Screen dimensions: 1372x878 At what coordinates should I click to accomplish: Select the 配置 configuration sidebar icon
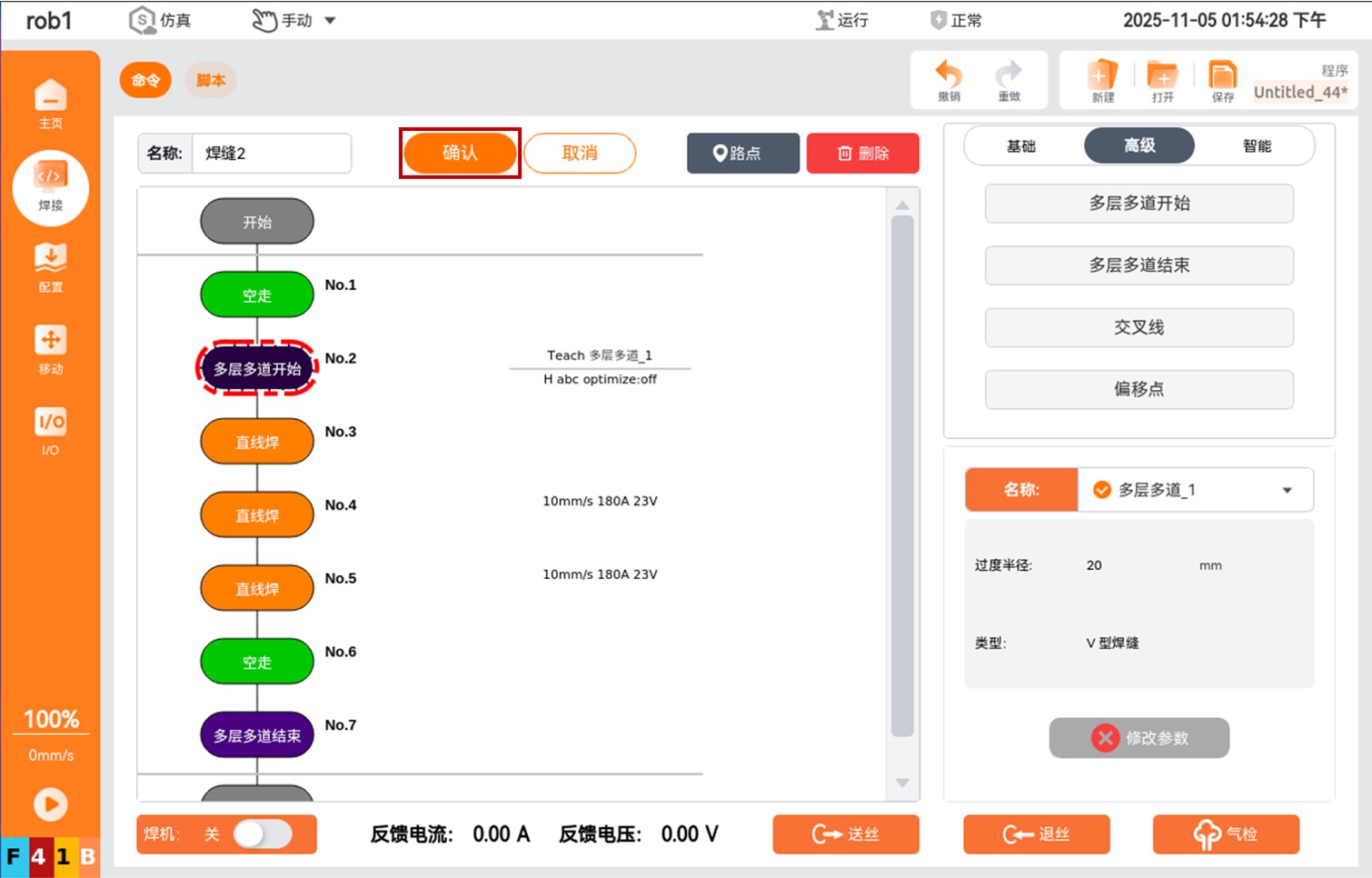tap(51, 266)
